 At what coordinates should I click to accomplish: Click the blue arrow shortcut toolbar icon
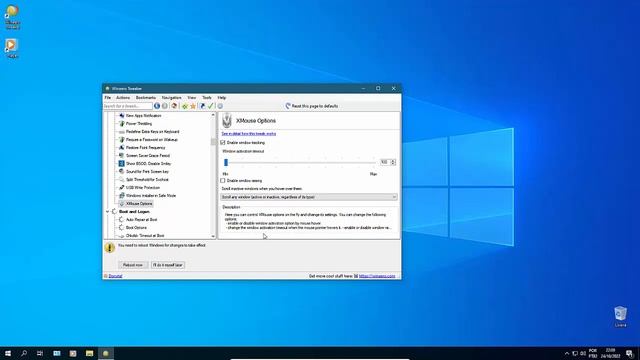click(202, 106)
